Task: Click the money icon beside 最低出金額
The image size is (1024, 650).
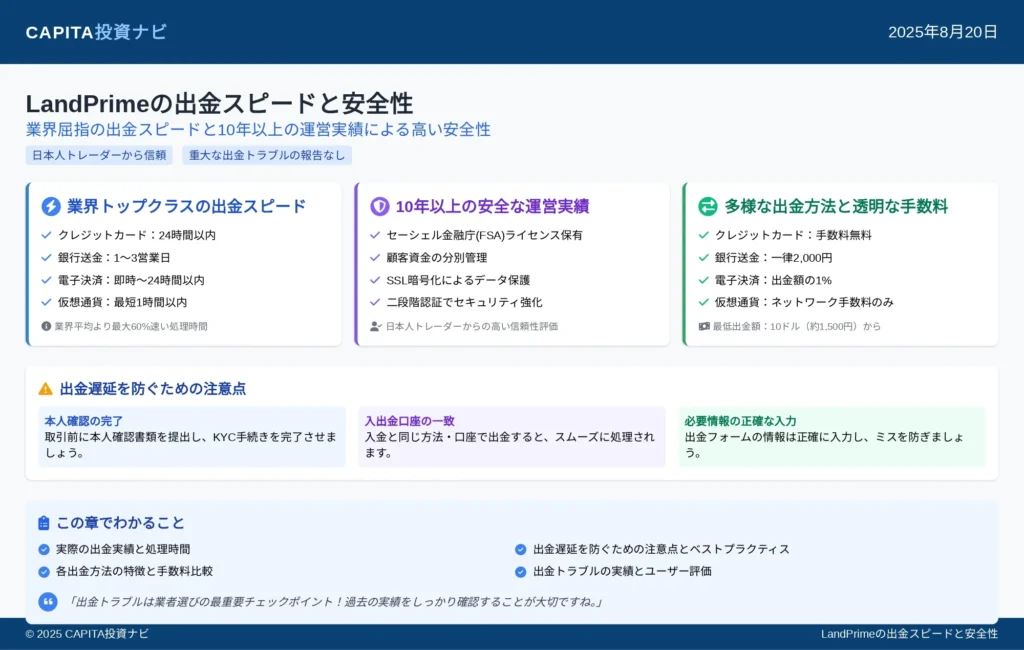Action: 704,326
